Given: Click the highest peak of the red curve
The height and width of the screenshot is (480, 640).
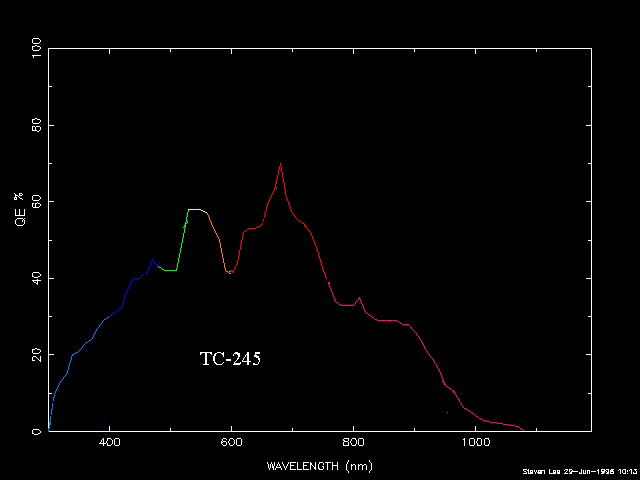Looking at the screenshot, I should pos(281,164).
